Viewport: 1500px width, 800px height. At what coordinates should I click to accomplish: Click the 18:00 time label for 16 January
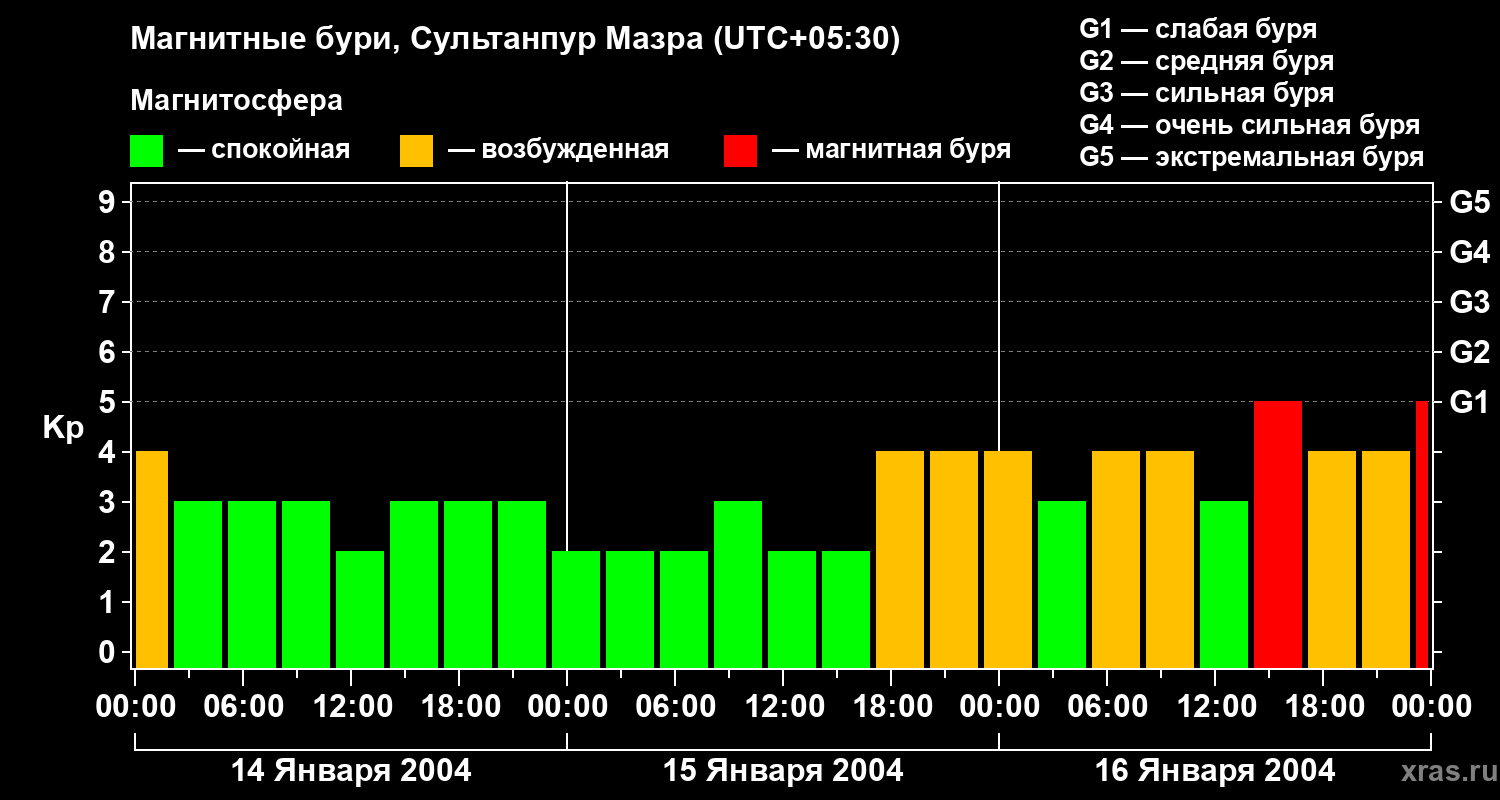pyautogui.click(x=1325, y=706)
